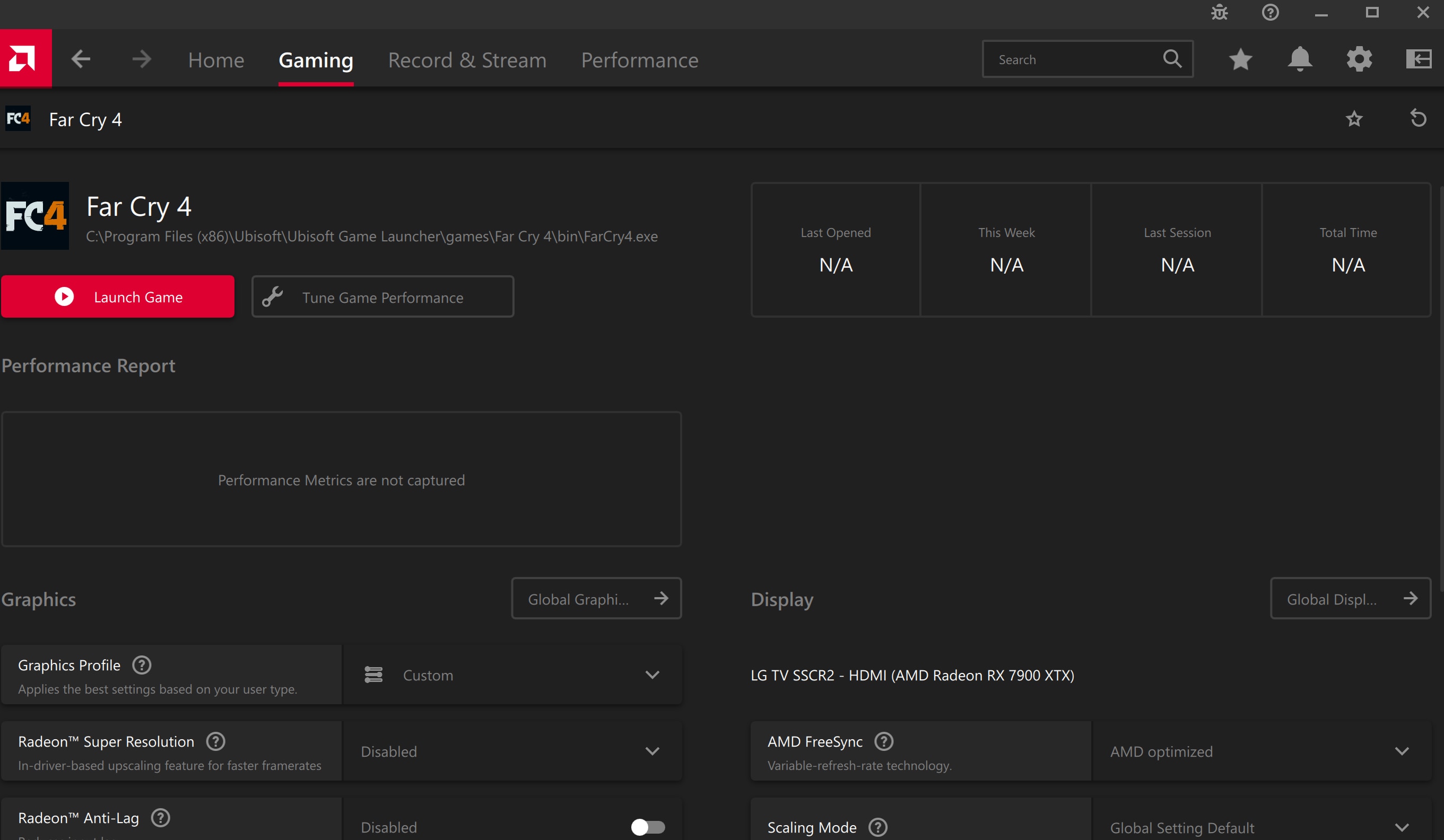This screenshot has height=840, width=1444.
Task: Open Radeon Super Resolution dropdown
Action: 512,751
